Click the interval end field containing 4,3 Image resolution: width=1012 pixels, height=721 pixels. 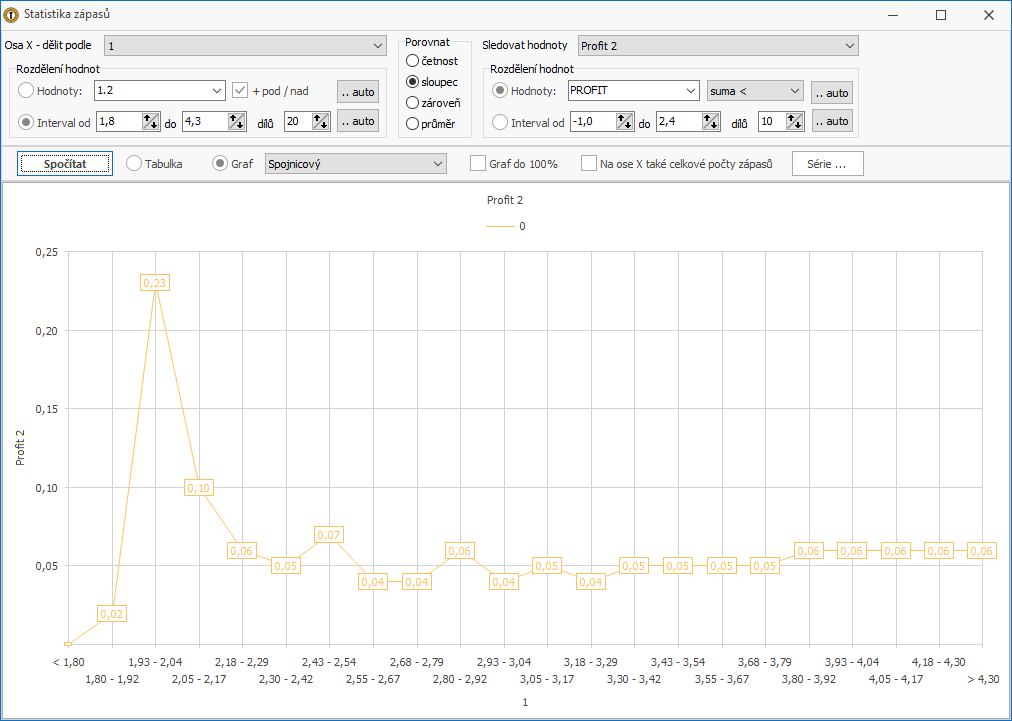coord(206,121)
